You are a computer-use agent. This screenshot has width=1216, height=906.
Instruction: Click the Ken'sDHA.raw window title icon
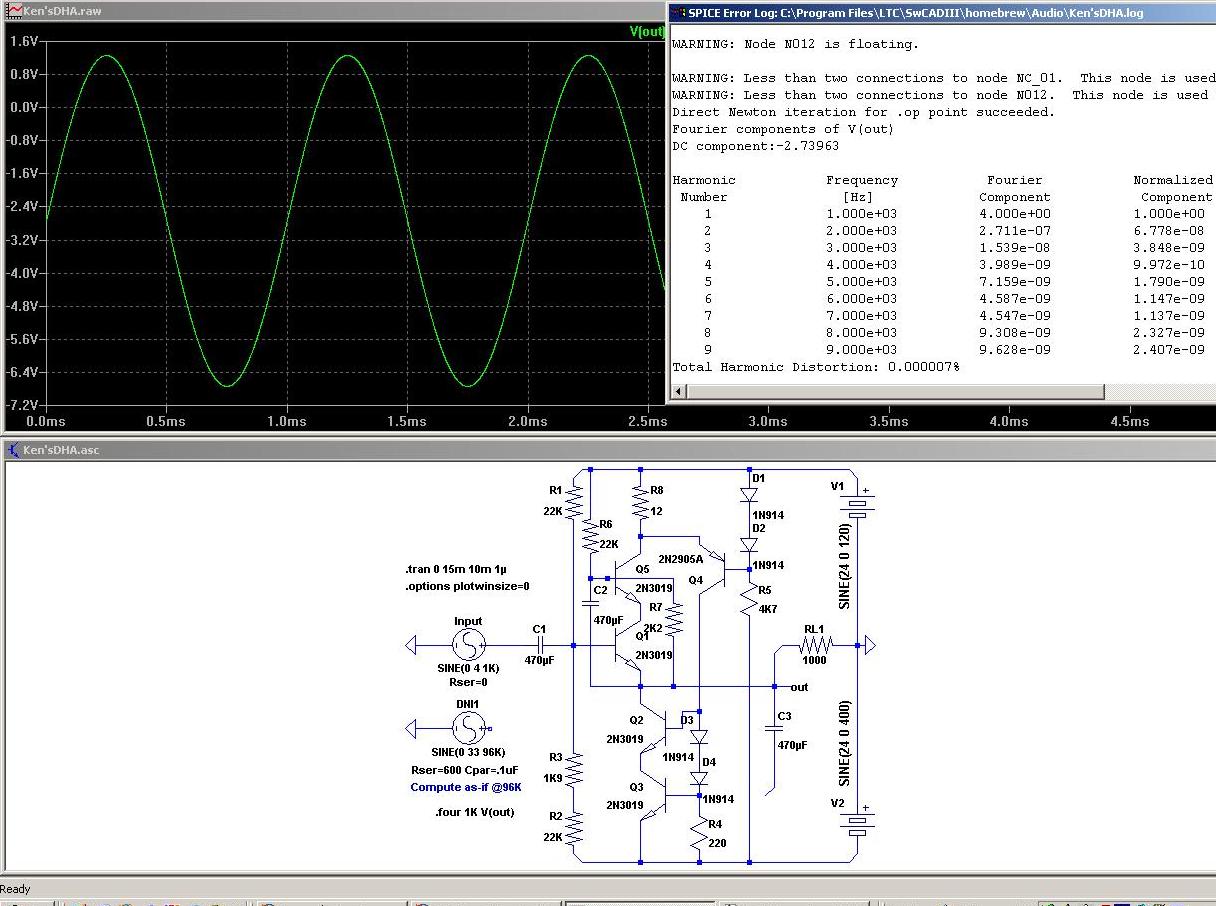tap(12, 11)
